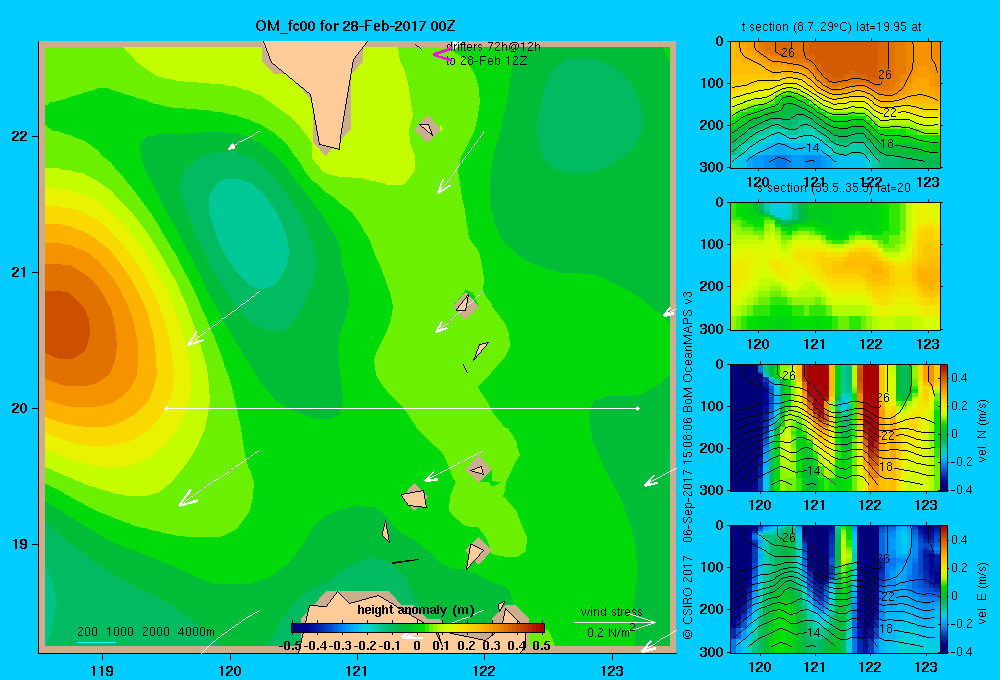
Task: Click the 't section (8.7..29°C) lat=19.95' title
Action: tap(831, 27)
